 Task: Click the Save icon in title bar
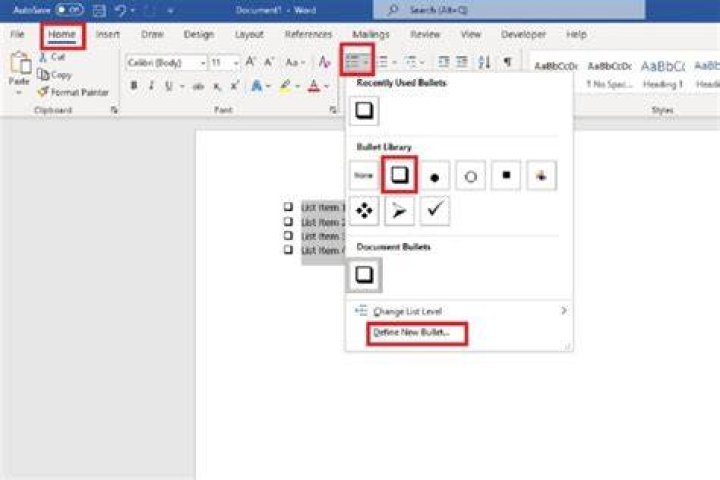click(x=99, y=10)
